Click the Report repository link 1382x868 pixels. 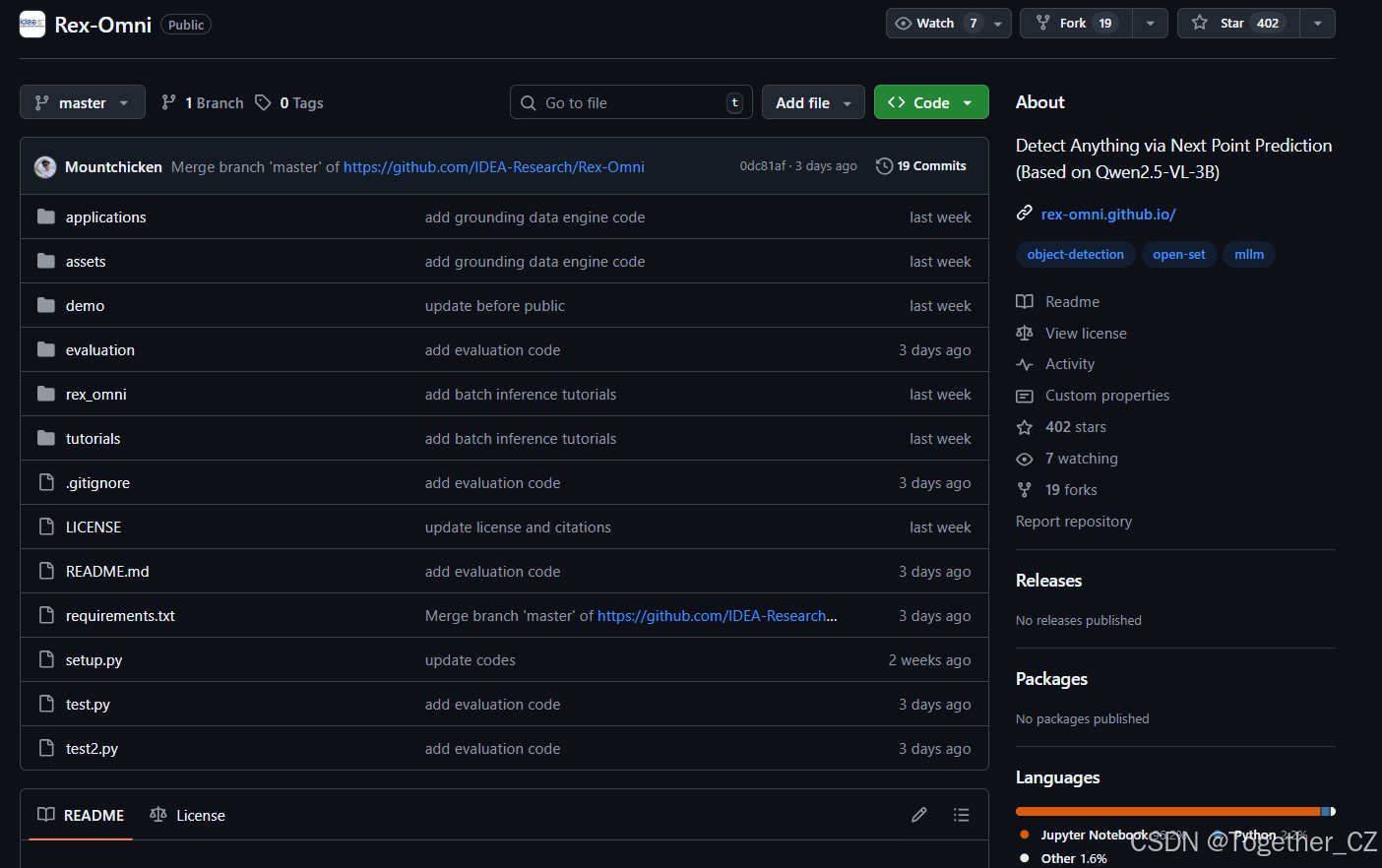coord(1074,522)
